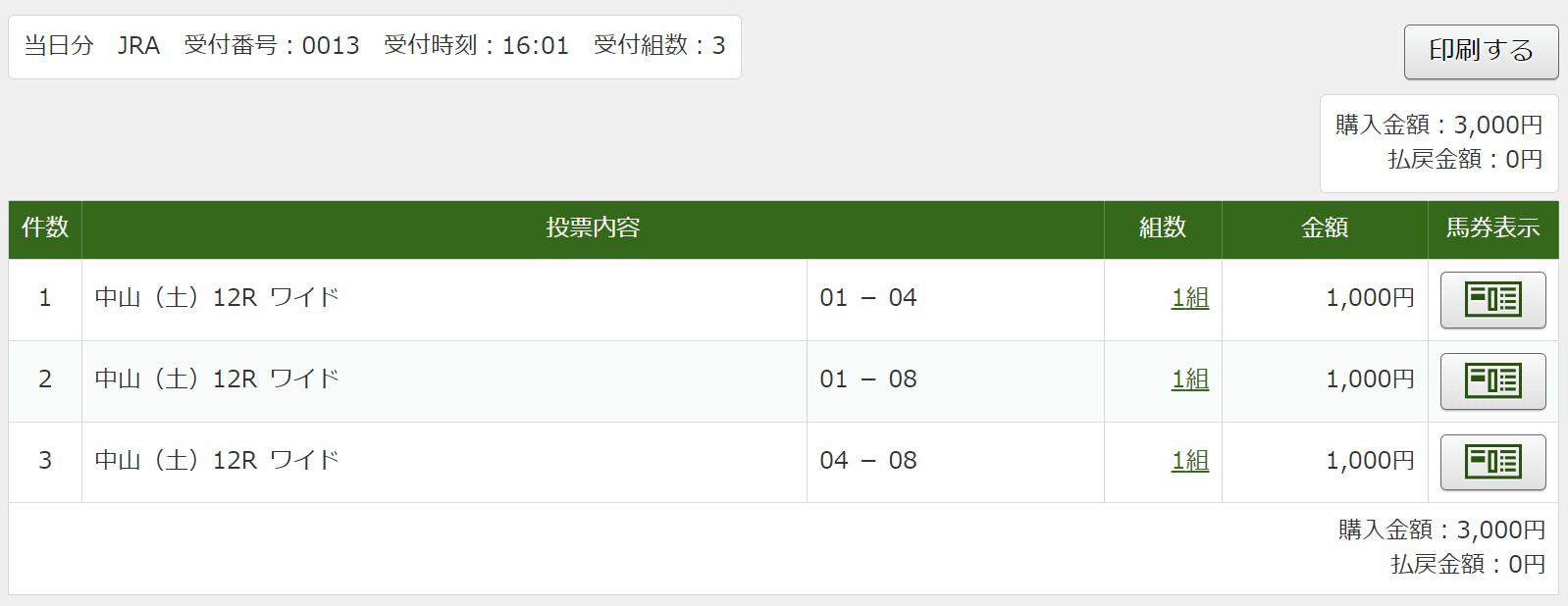
Task: Show betting ticket for 04 – 08 wager
Action: click(1491, 462)
